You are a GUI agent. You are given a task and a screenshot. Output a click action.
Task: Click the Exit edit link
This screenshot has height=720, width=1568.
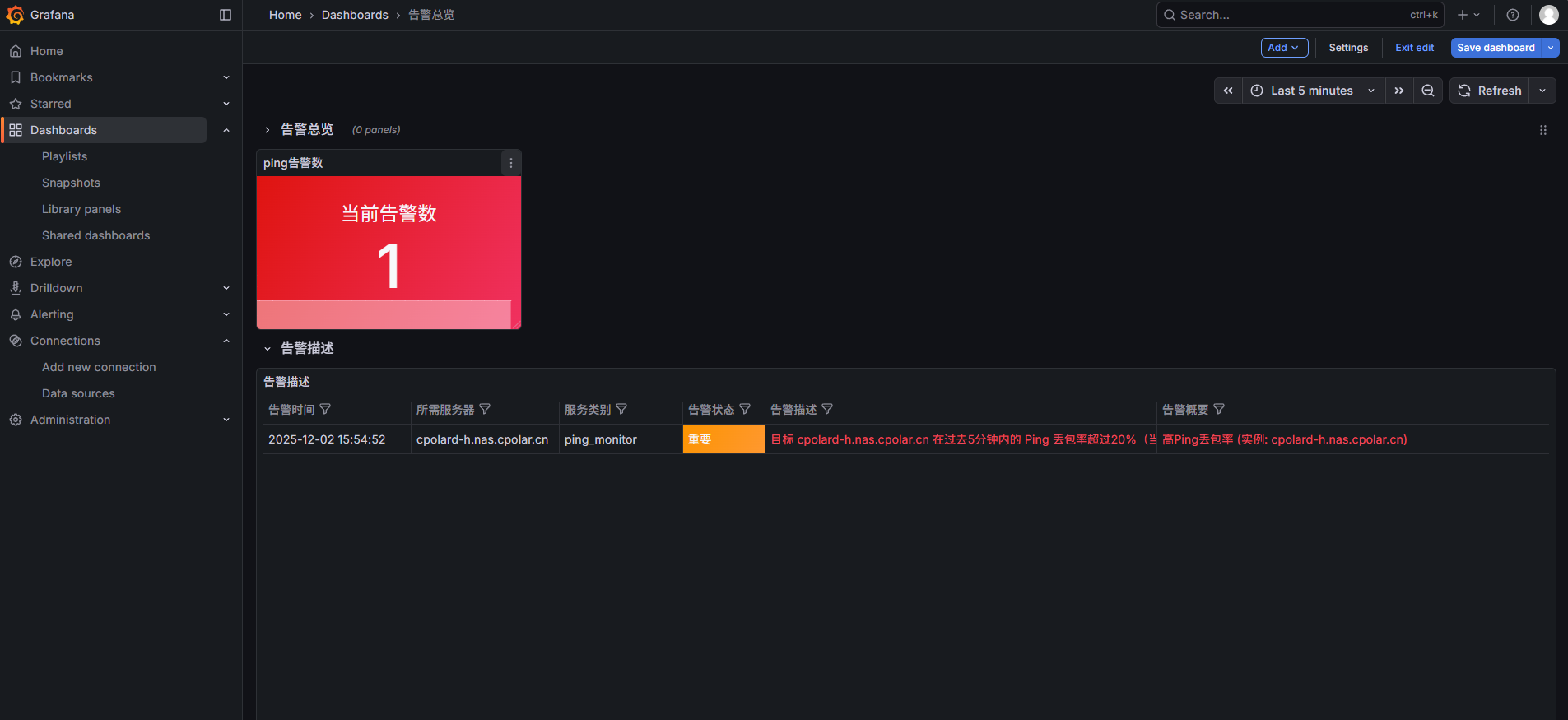click(1414, 48)
